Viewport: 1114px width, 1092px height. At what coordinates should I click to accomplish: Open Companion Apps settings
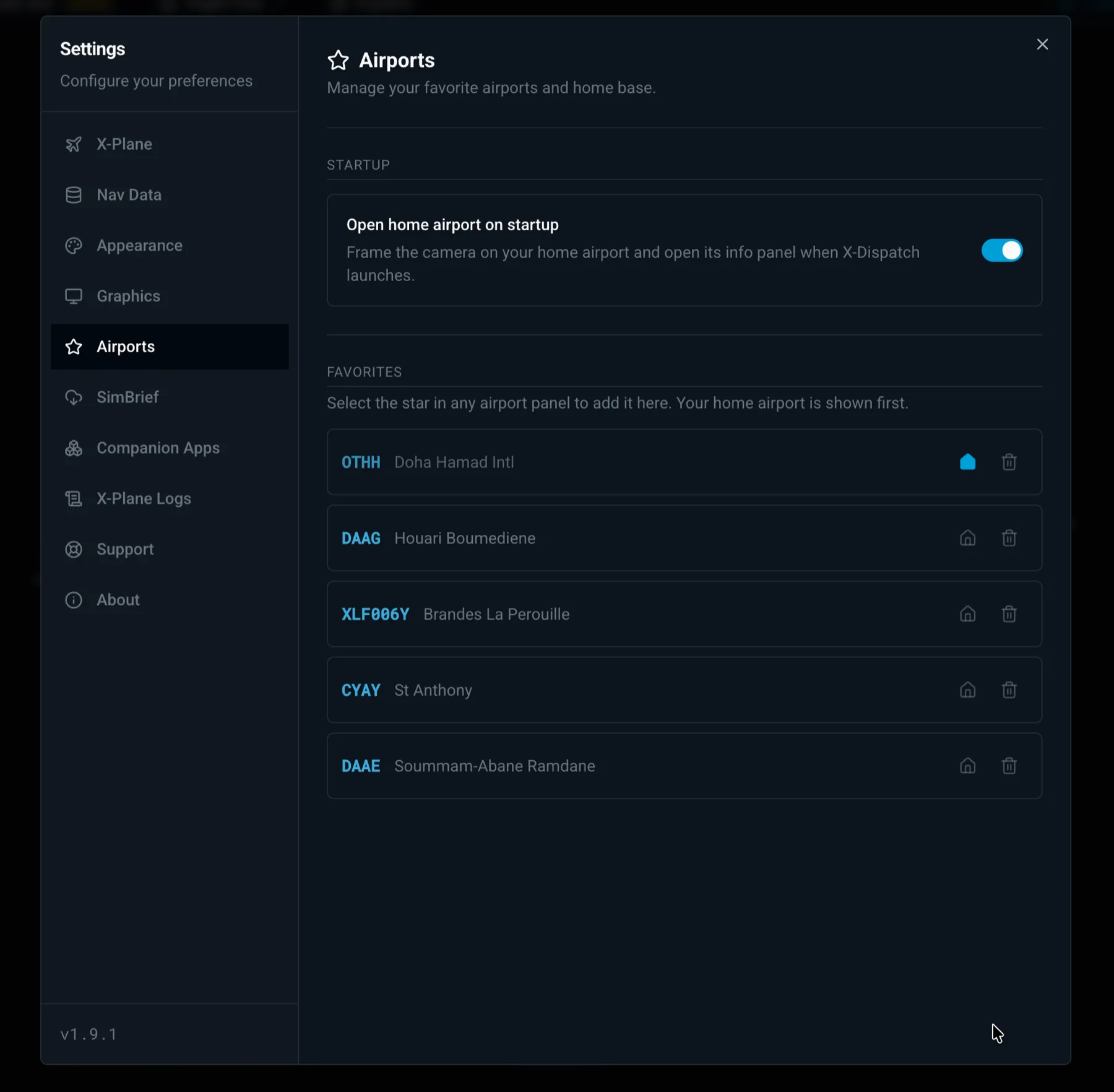[x=170, y=448]
